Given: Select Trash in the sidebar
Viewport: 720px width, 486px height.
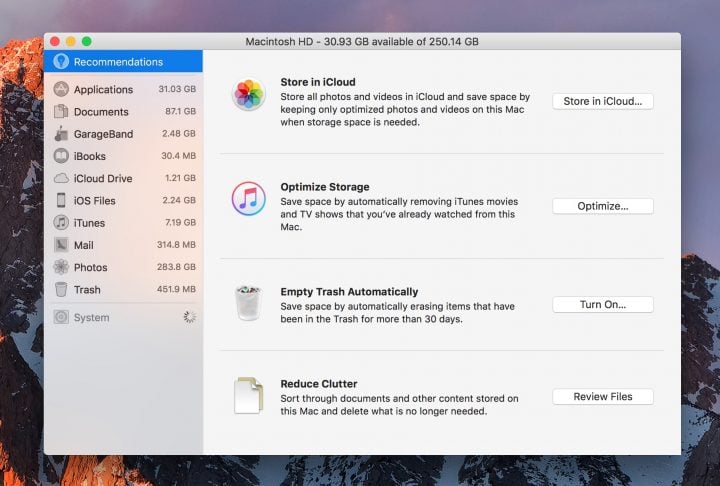Looking at the screenshot, I should point(123,289).
